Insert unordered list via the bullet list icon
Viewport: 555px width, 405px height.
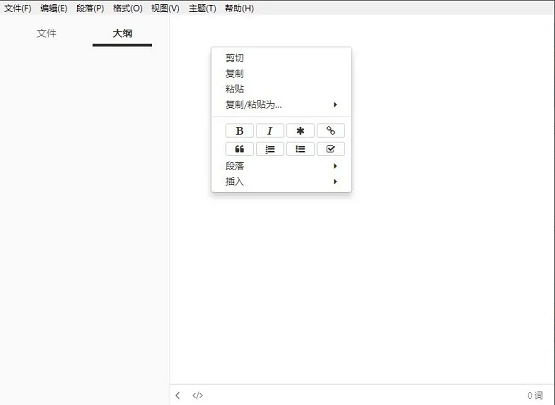click(300, 149)
